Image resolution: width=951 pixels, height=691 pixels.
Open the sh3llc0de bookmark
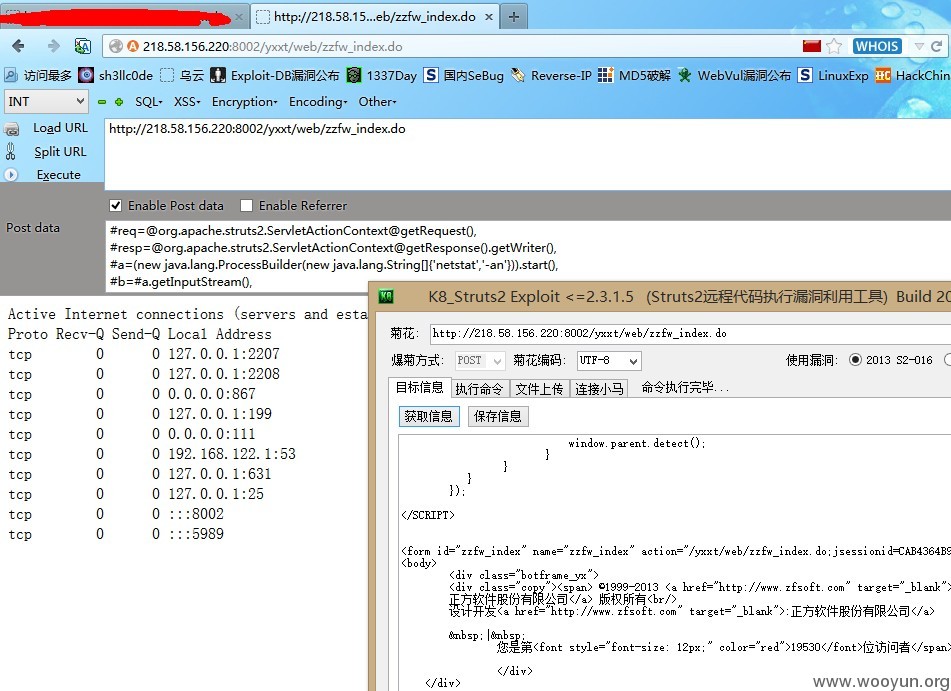pos(115,75)
